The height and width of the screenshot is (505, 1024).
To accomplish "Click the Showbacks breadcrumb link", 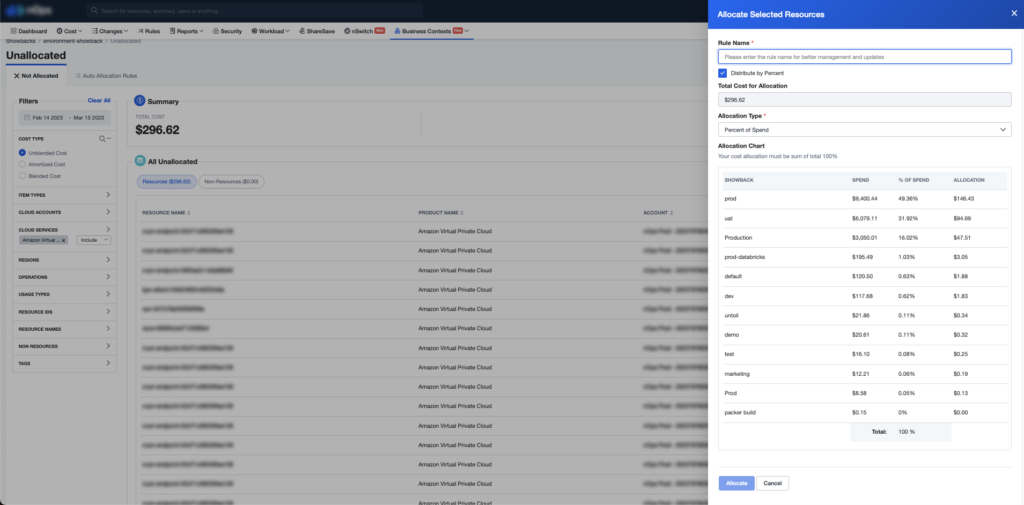I will pyautogui.click(x=20, y=41).
